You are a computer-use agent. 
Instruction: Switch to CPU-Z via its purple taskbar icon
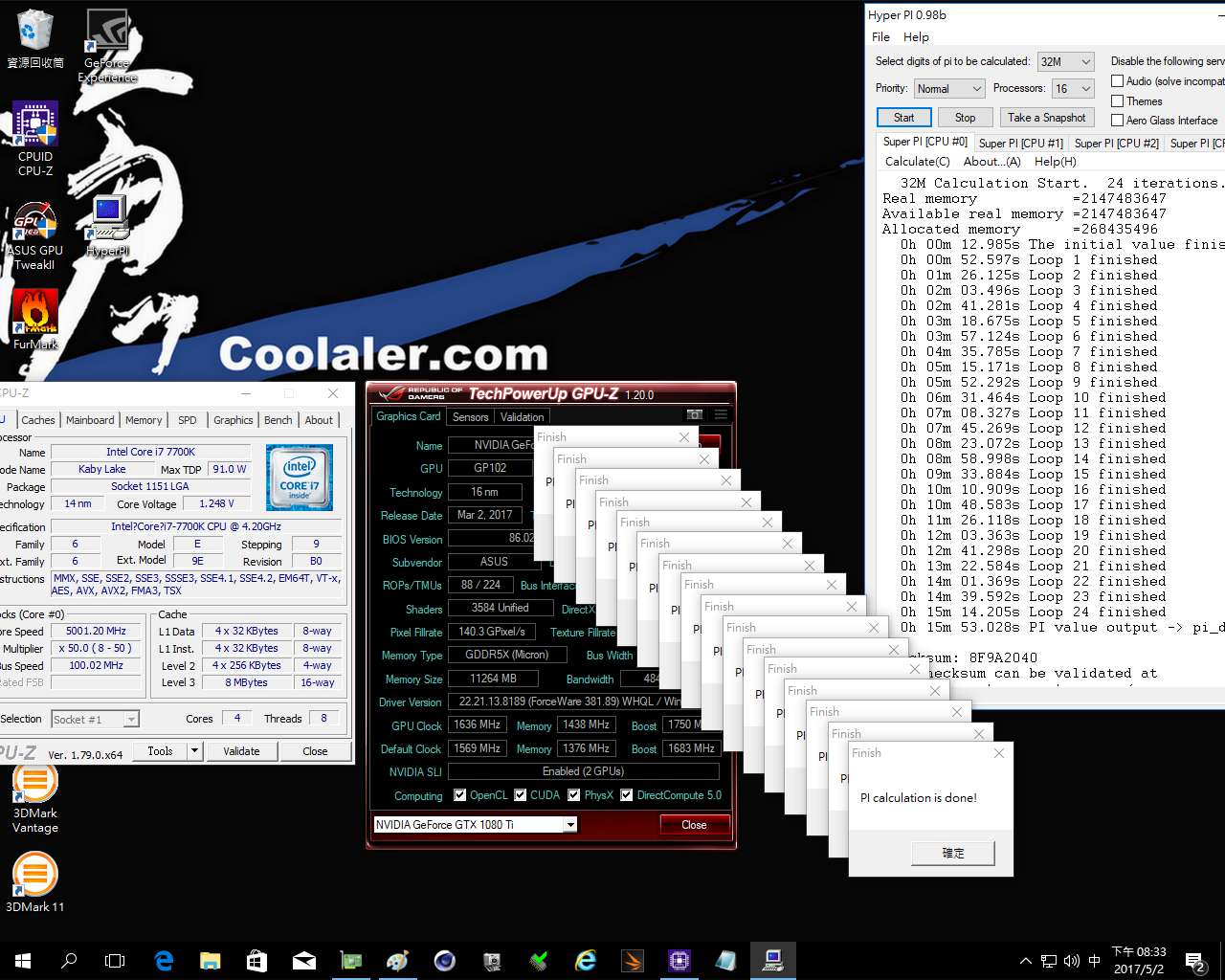(x=679, y=961)
